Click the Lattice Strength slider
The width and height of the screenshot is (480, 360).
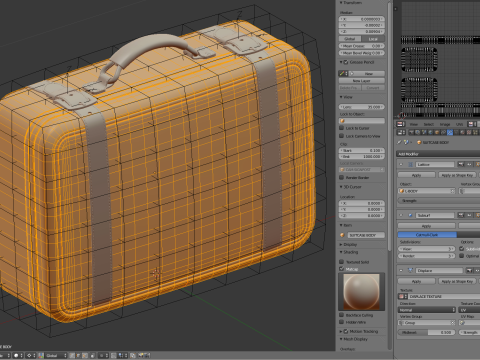[439, 201]
